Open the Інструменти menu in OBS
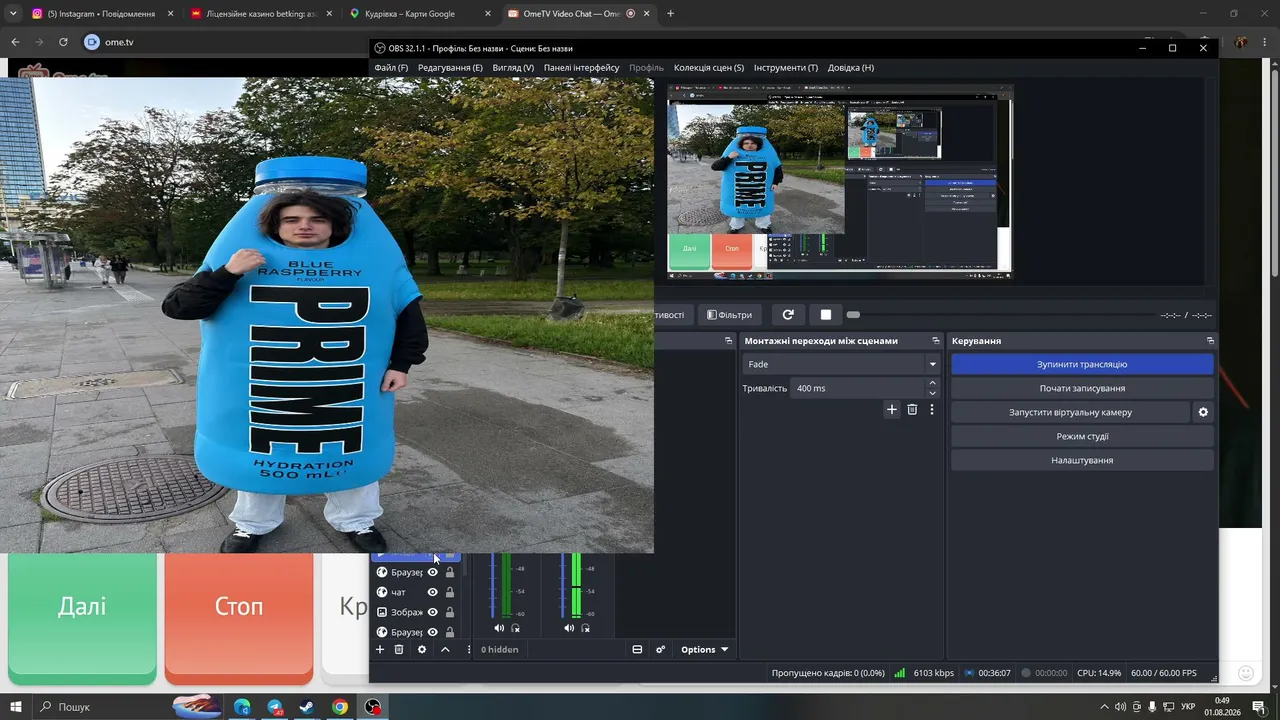 click(786, 68)
